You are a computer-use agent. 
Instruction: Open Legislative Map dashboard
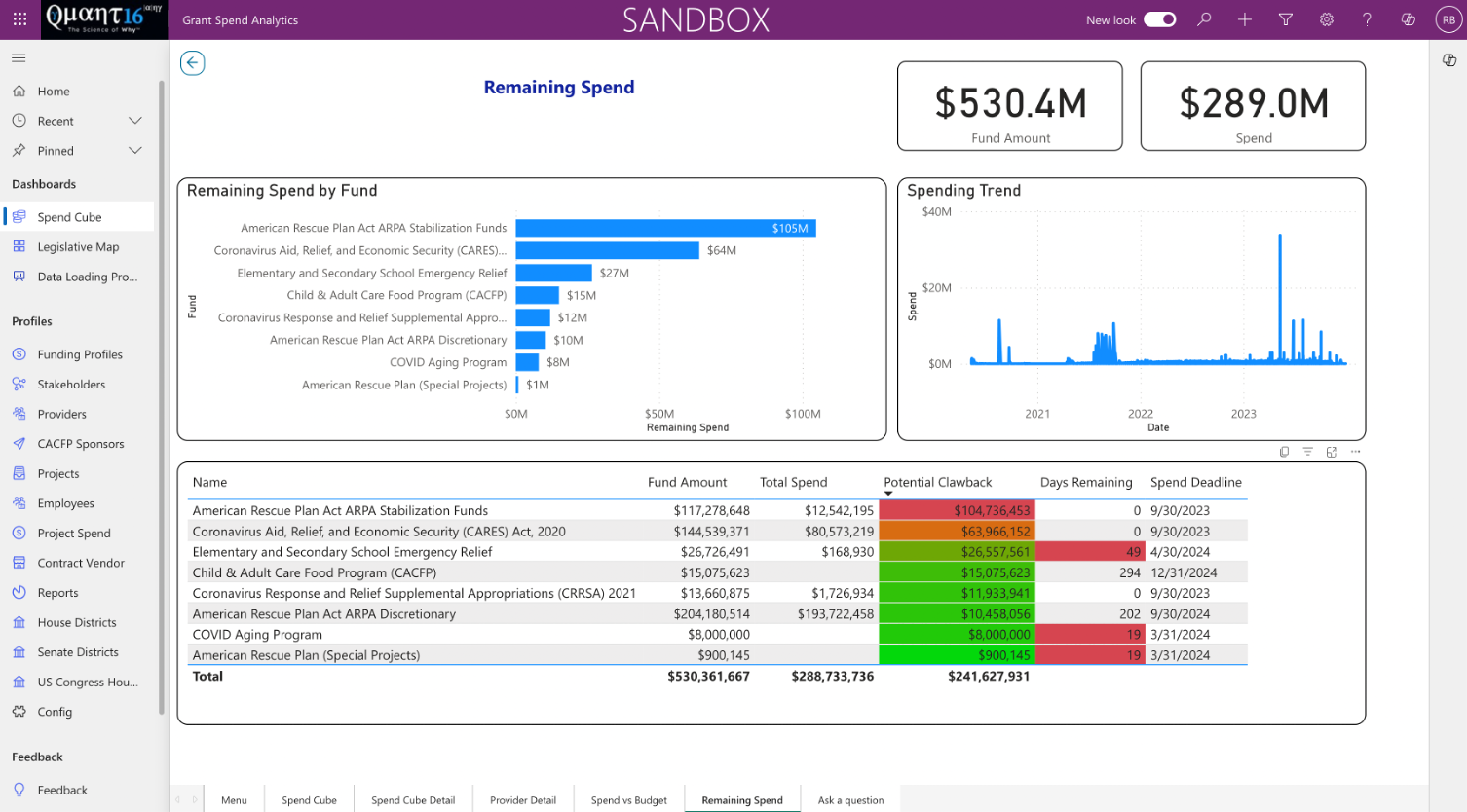click(x=78, y=247)
